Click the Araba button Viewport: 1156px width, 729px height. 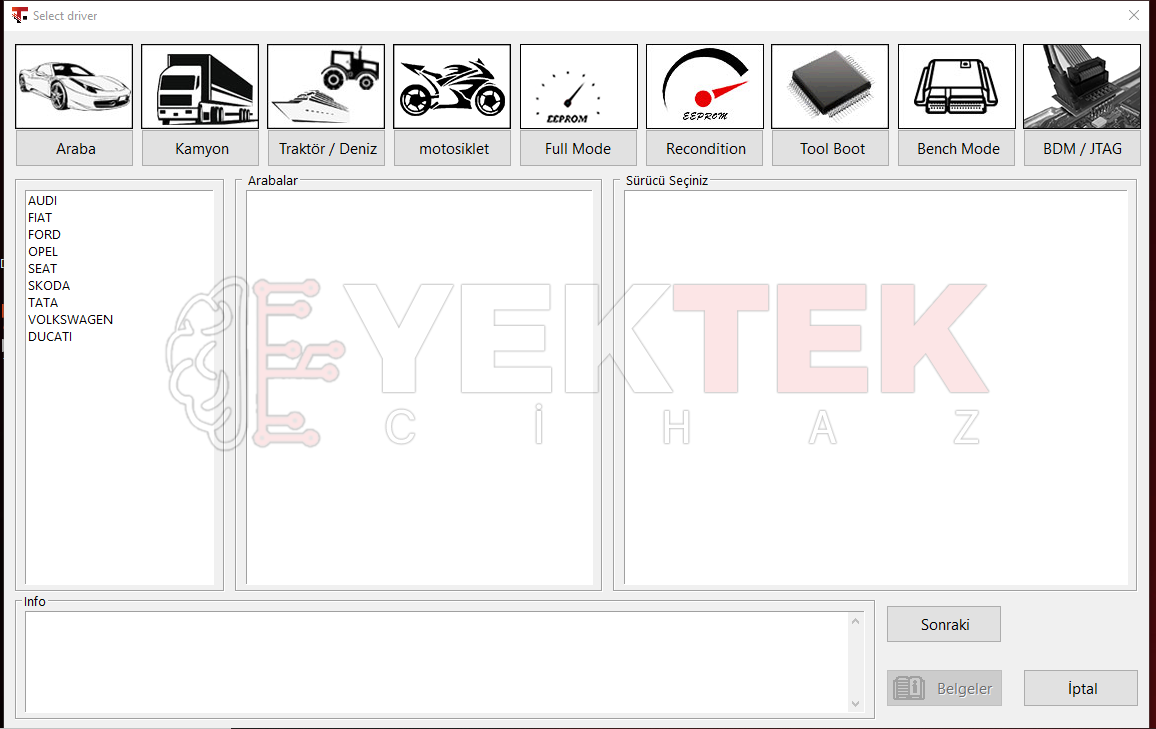(74, 148)
